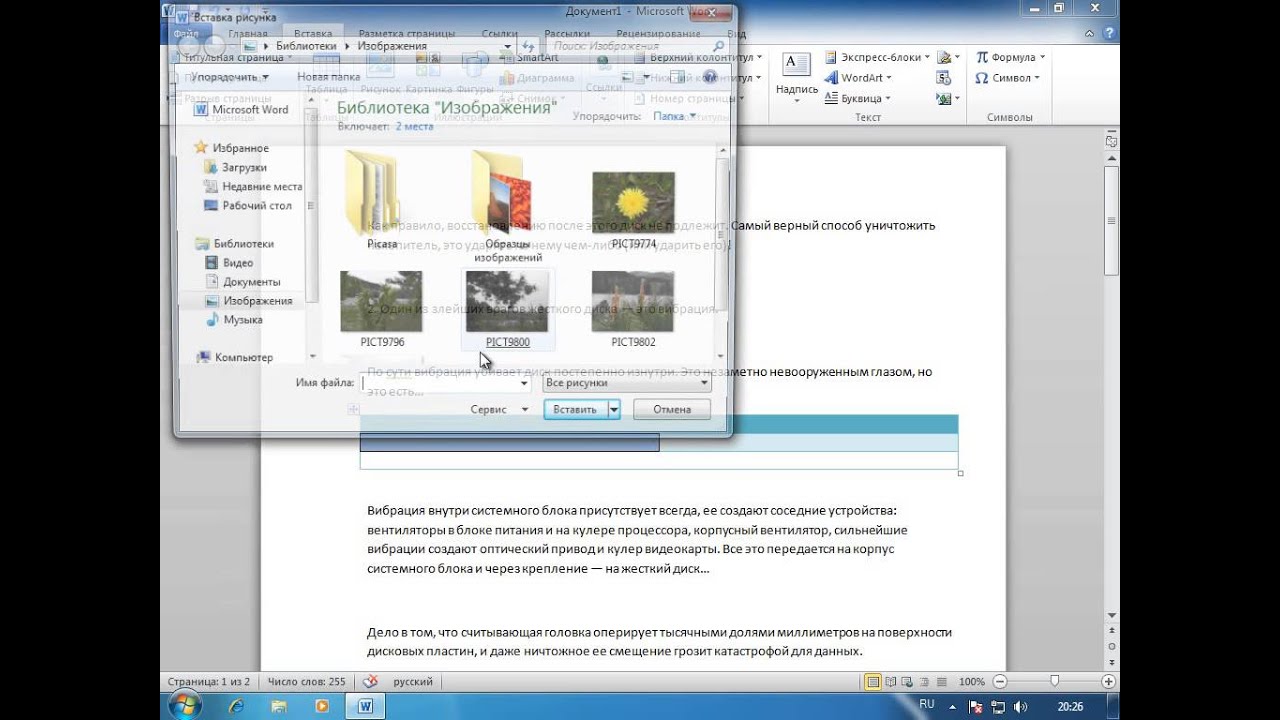The width and height of the screenshot is (1280, 720).
Task: Click the 100% zoom level
Action: (971, 681)
